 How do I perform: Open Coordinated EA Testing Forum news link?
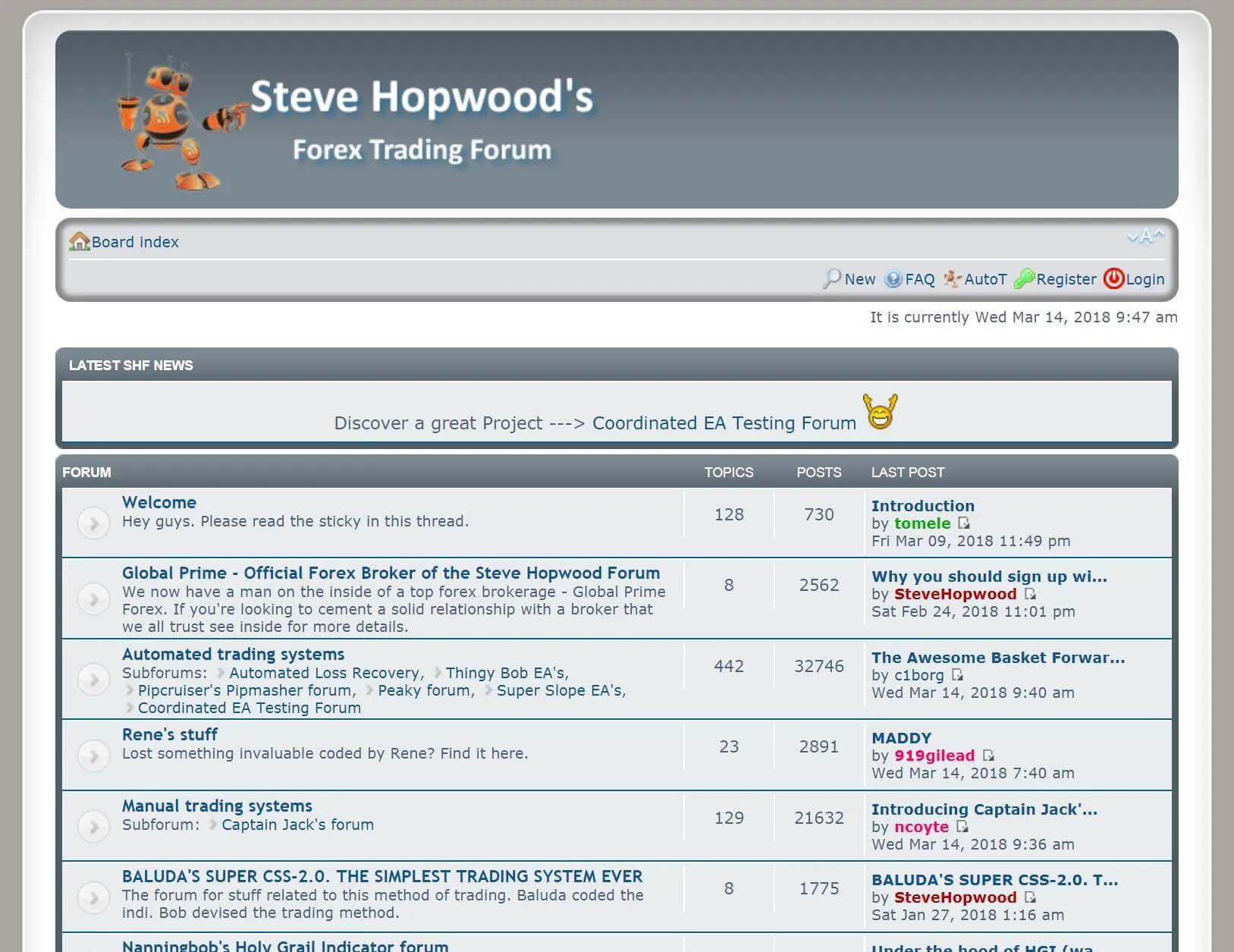(x=724, y=423)
